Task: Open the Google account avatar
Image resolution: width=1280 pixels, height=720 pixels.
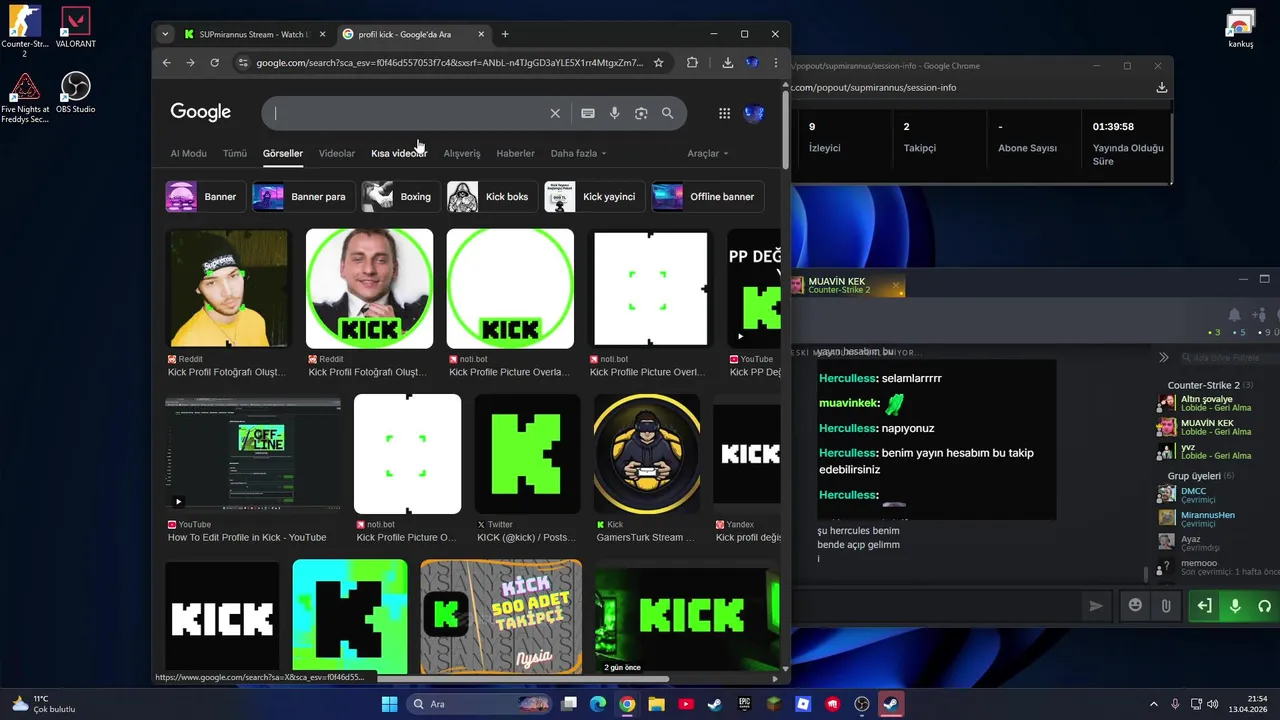Action: click(754, 113)
